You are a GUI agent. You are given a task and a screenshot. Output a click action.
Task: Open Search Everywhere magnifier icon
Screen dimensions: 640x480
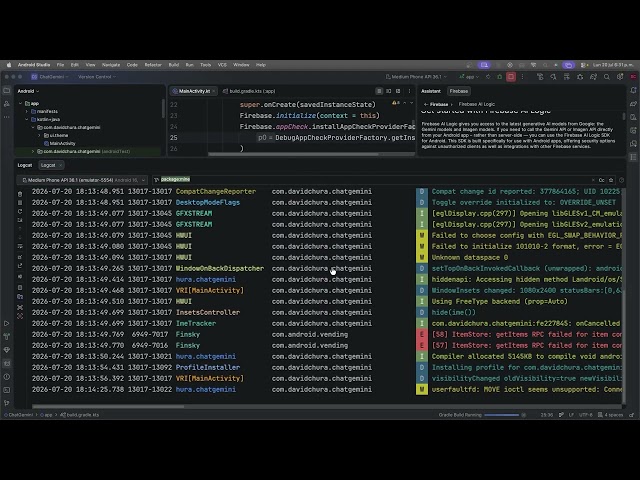[x=607, y=77]
